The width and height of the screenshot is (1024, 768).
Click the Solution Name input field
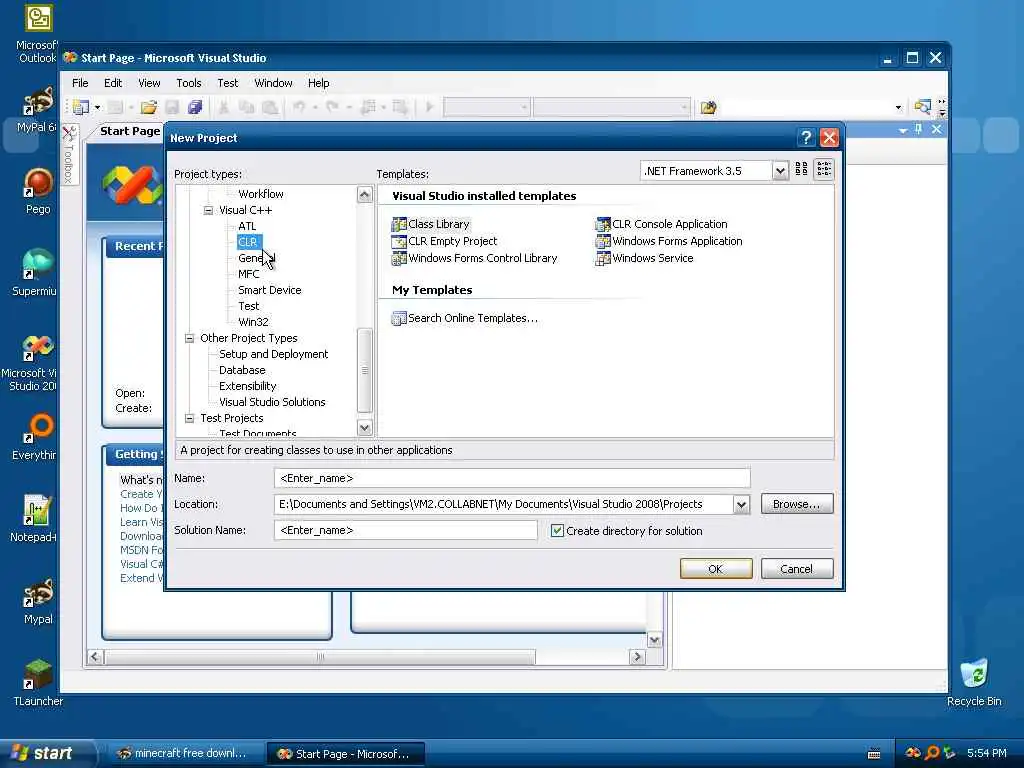tap(406, 530)
